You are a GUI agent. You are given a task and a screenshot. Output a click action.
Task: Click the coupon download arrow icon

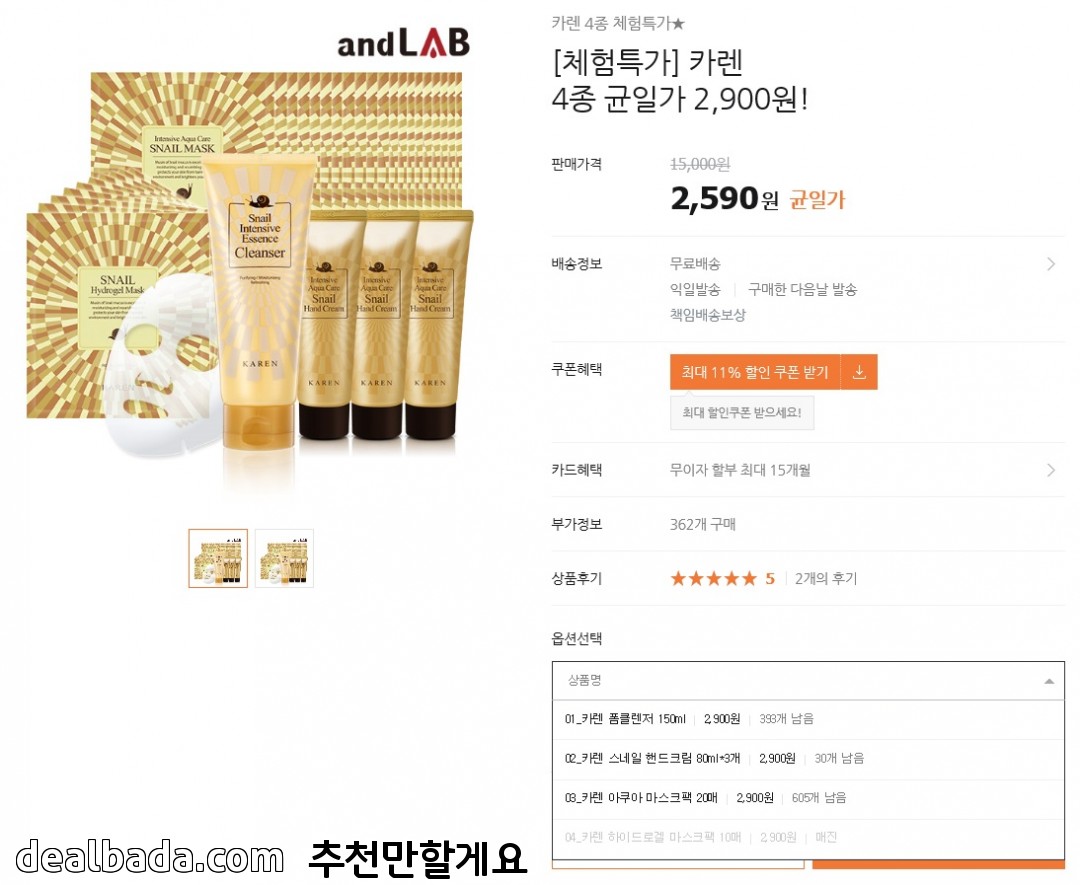coord(859,373)
